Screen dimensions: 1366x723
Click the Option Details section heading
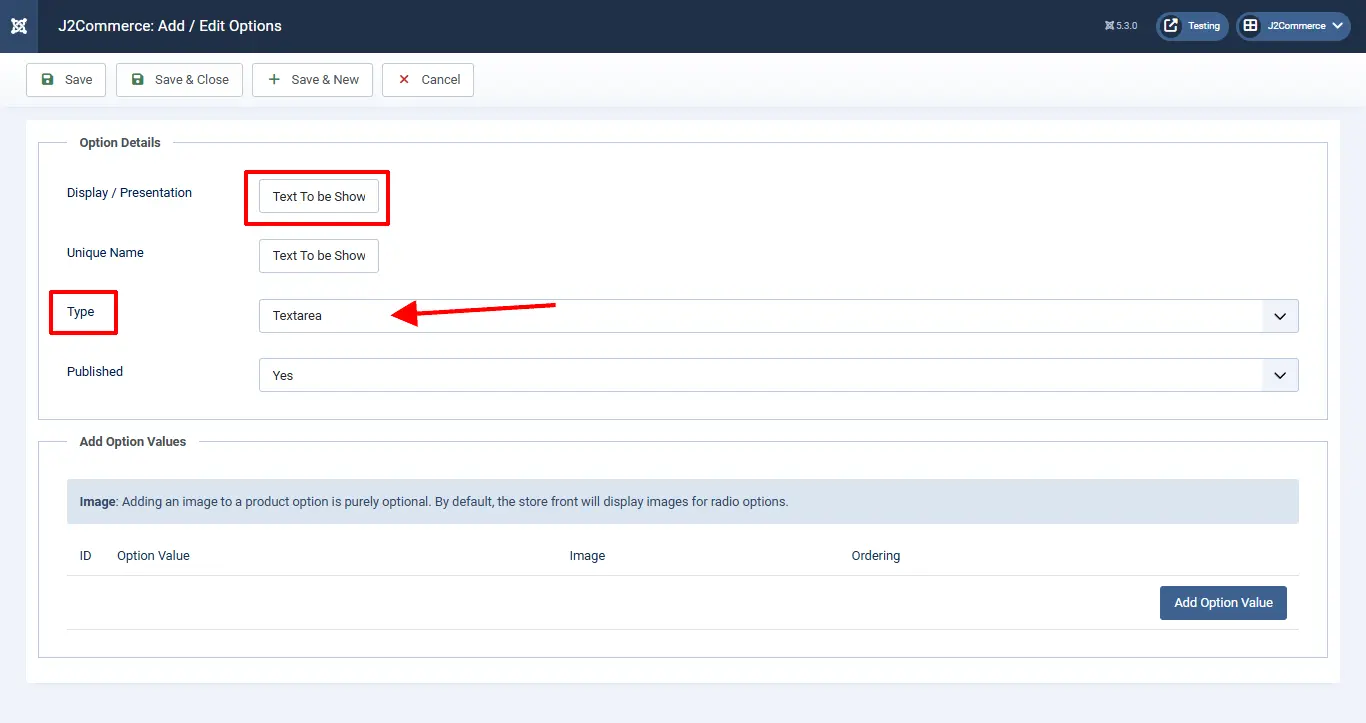tap(120, 143)
